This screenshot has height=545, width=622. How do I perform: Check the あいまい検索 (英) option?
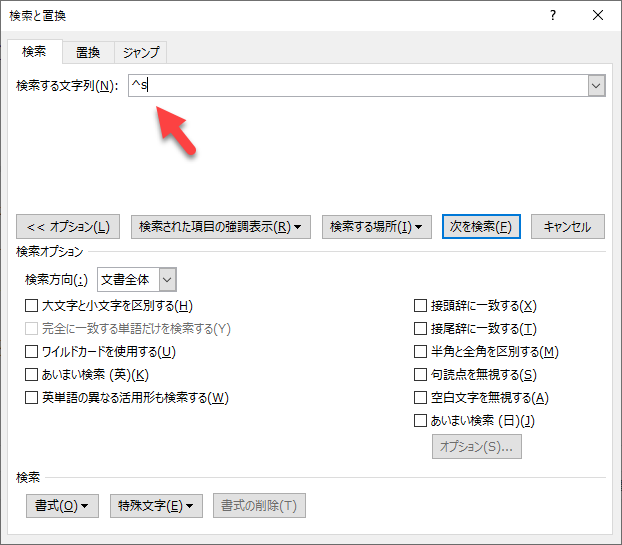(32, 375)
